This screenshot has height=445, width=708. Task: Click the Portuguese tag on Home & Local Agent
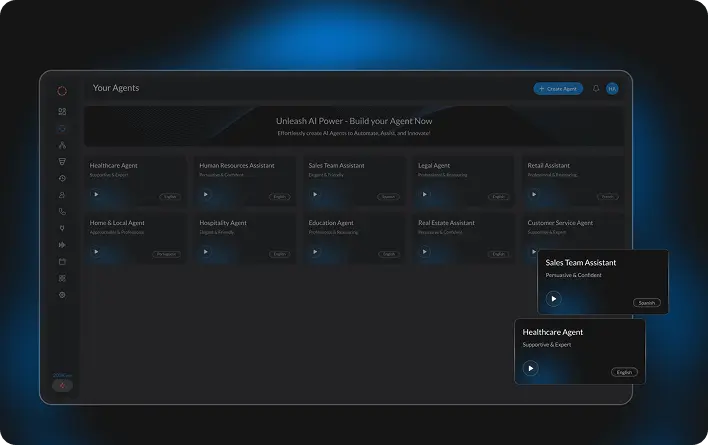[166, 254]
